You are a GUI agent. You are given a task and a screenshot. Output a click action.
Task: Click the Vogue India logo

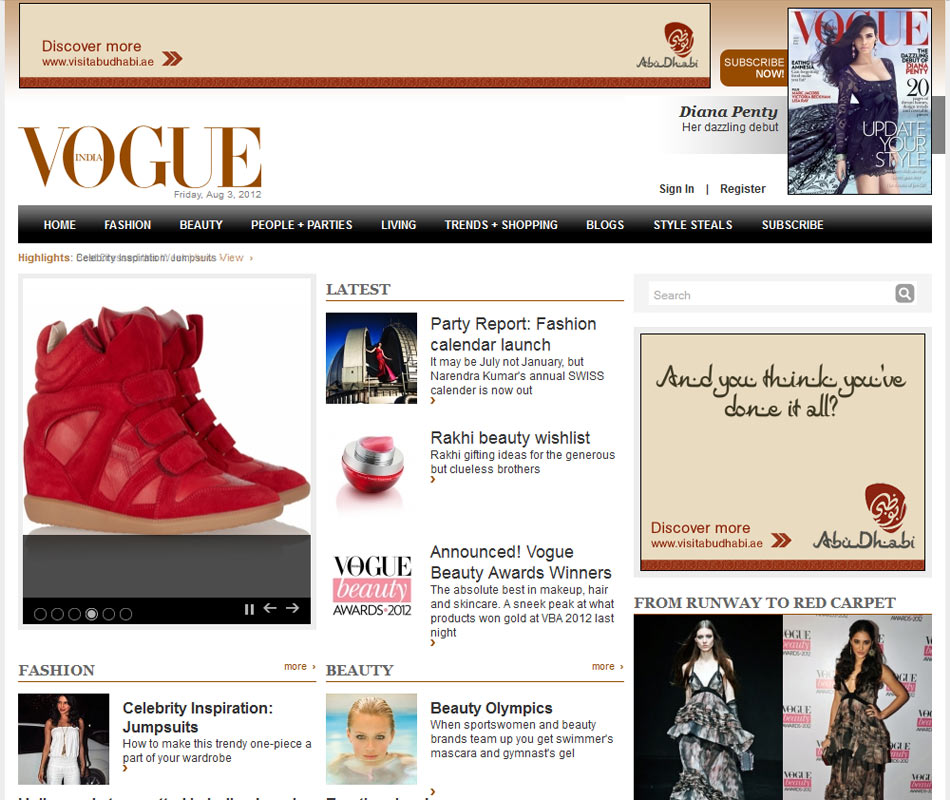[140, 157]
